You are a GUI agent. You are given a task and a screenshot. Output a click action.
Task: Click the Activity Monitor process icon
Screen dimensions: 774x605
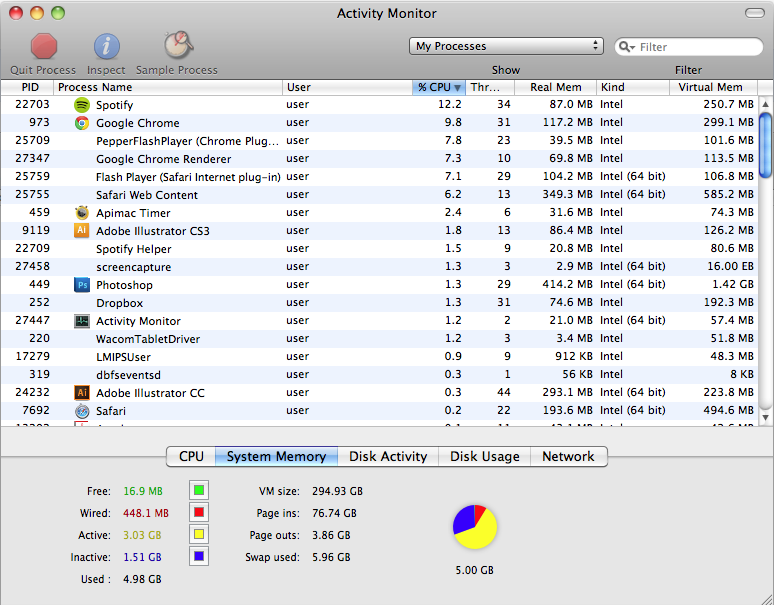pos(82,321)
